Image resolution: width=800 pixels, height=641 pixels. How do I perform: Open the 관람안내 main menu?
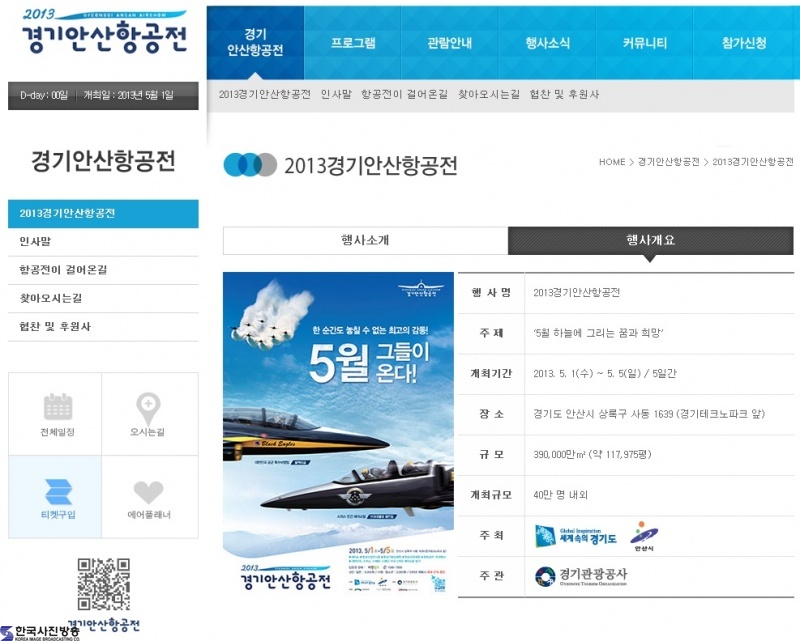coord(449,42)
